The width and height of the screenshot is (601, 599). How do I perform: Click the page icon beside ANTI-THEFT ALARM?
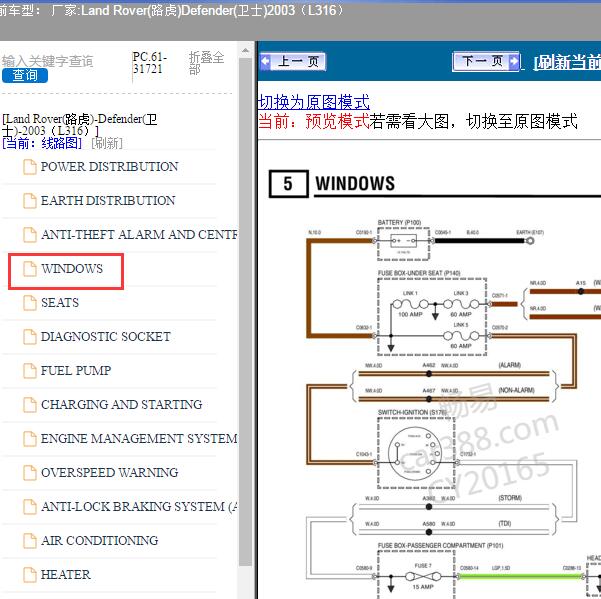[30, 235]
